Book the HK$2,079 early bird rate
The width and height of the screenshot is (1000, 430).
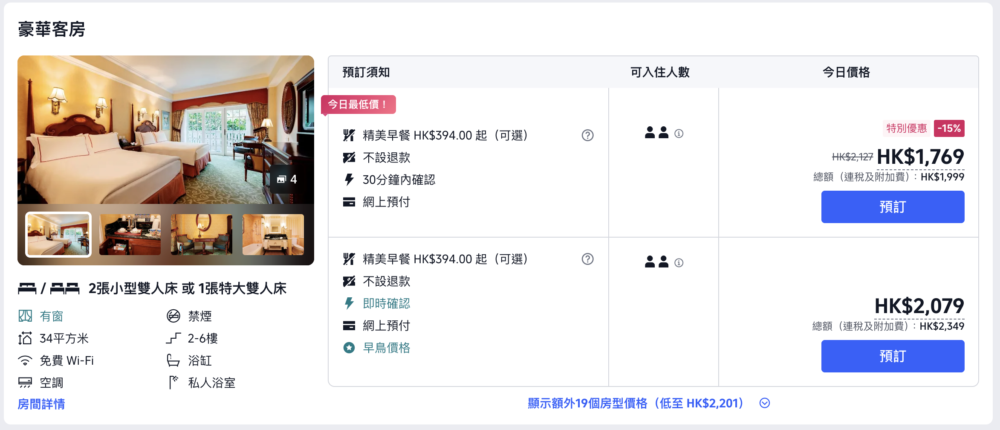892,356
